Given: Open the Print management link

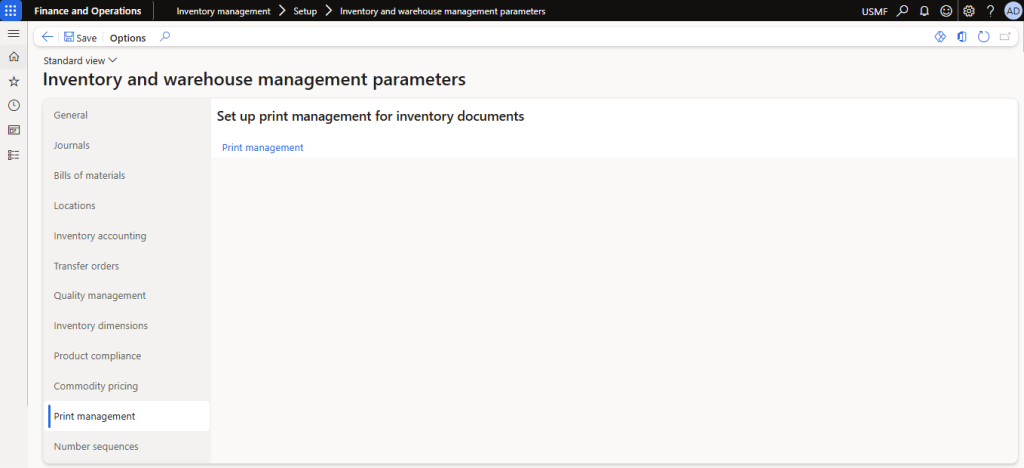Looking at the screenshot, I should [262, 147].
